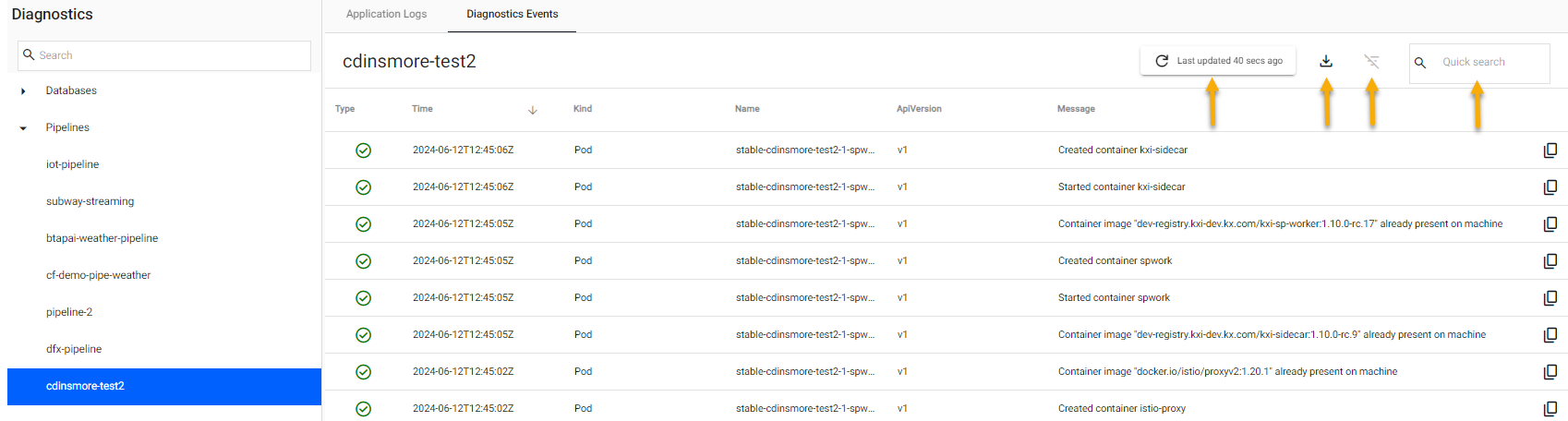Copy the 'Created container kxi-sidecar' row

coord(1550,150)
